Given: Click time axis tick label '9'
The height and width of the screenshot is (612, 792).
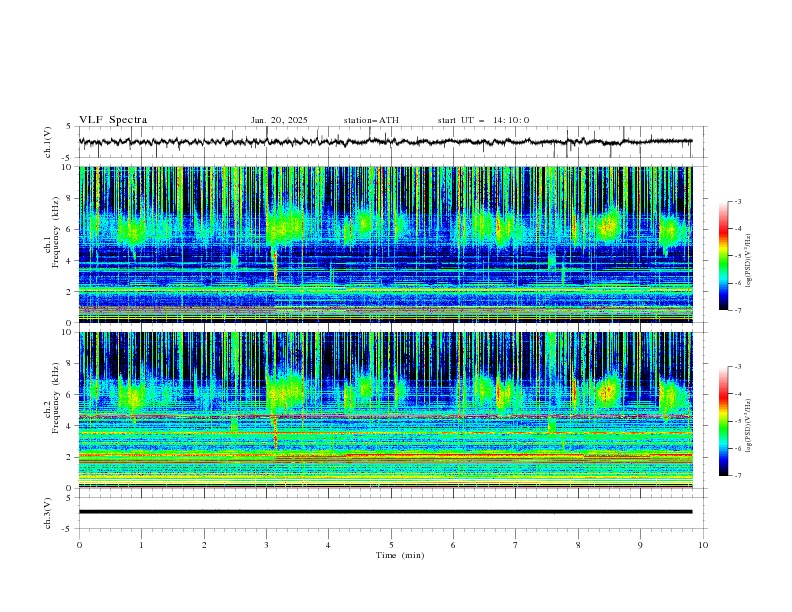Looking at the screenshot, I should 640,545.
